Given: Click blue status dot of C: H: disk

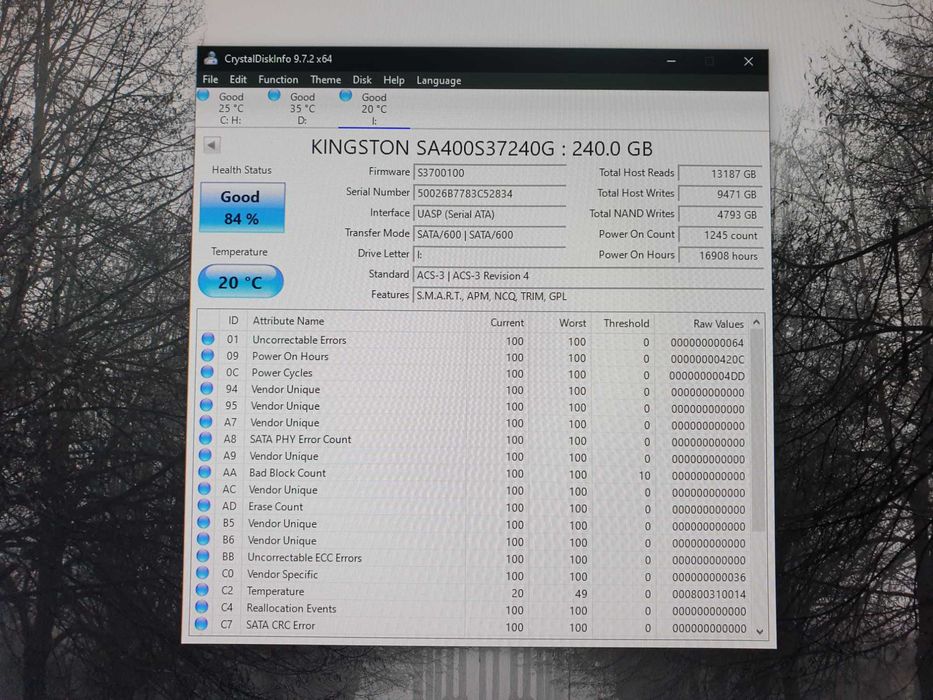Looking at the screenshot, I should 203,95.
